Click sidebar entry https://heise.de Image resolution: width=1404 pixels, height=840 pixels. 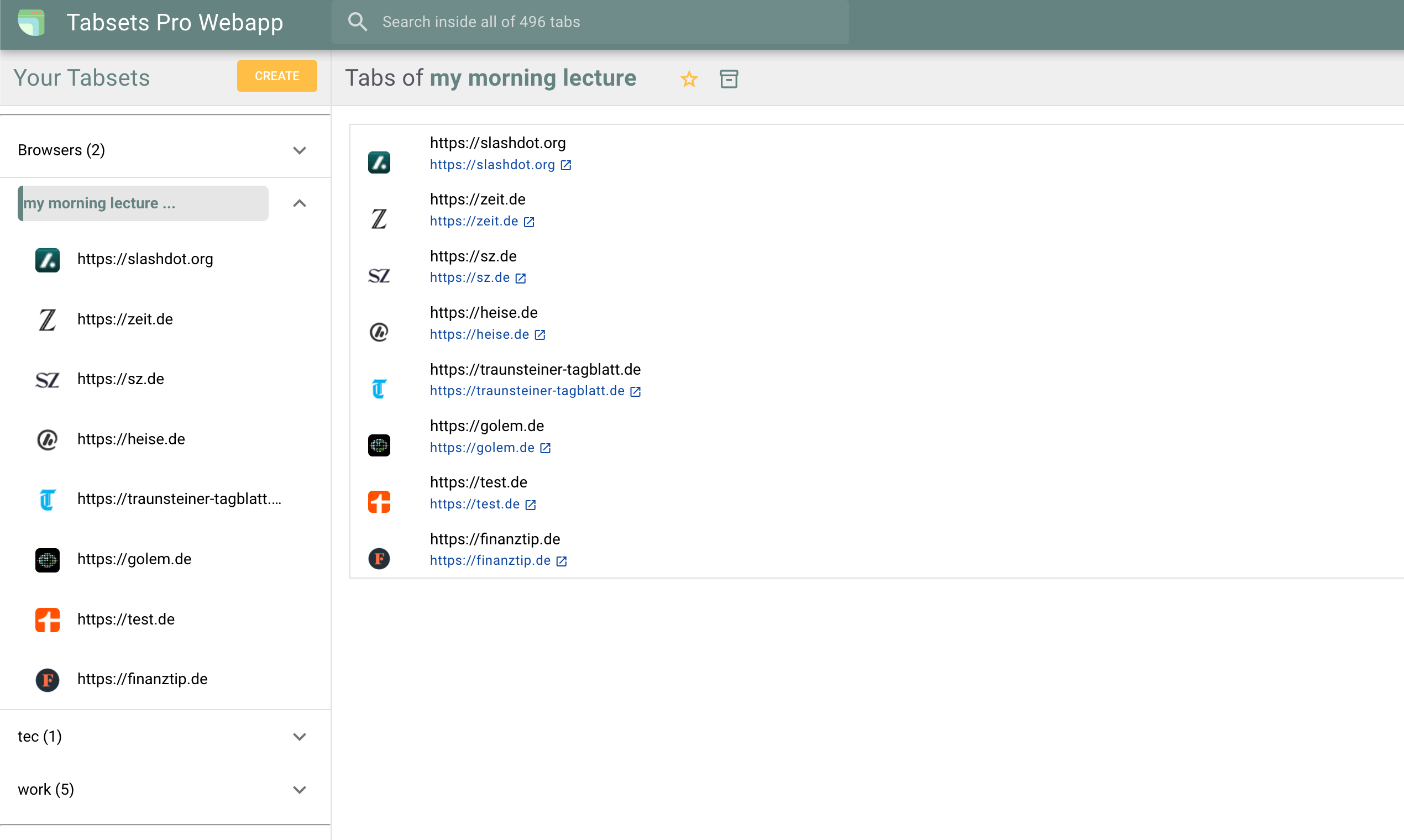click(132, 439)
